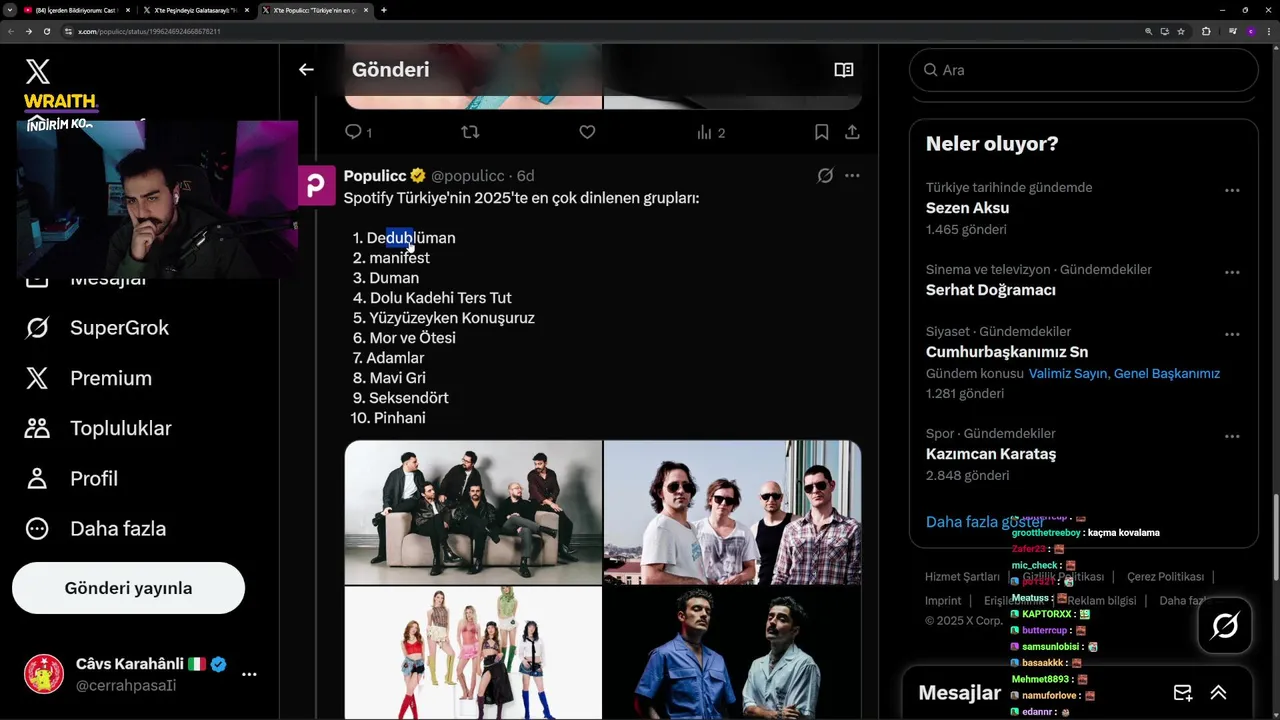The width and height of the screenshot is (1280, 720).
Task: Go back with the Gönderi arrow
Action: [306, 69]
